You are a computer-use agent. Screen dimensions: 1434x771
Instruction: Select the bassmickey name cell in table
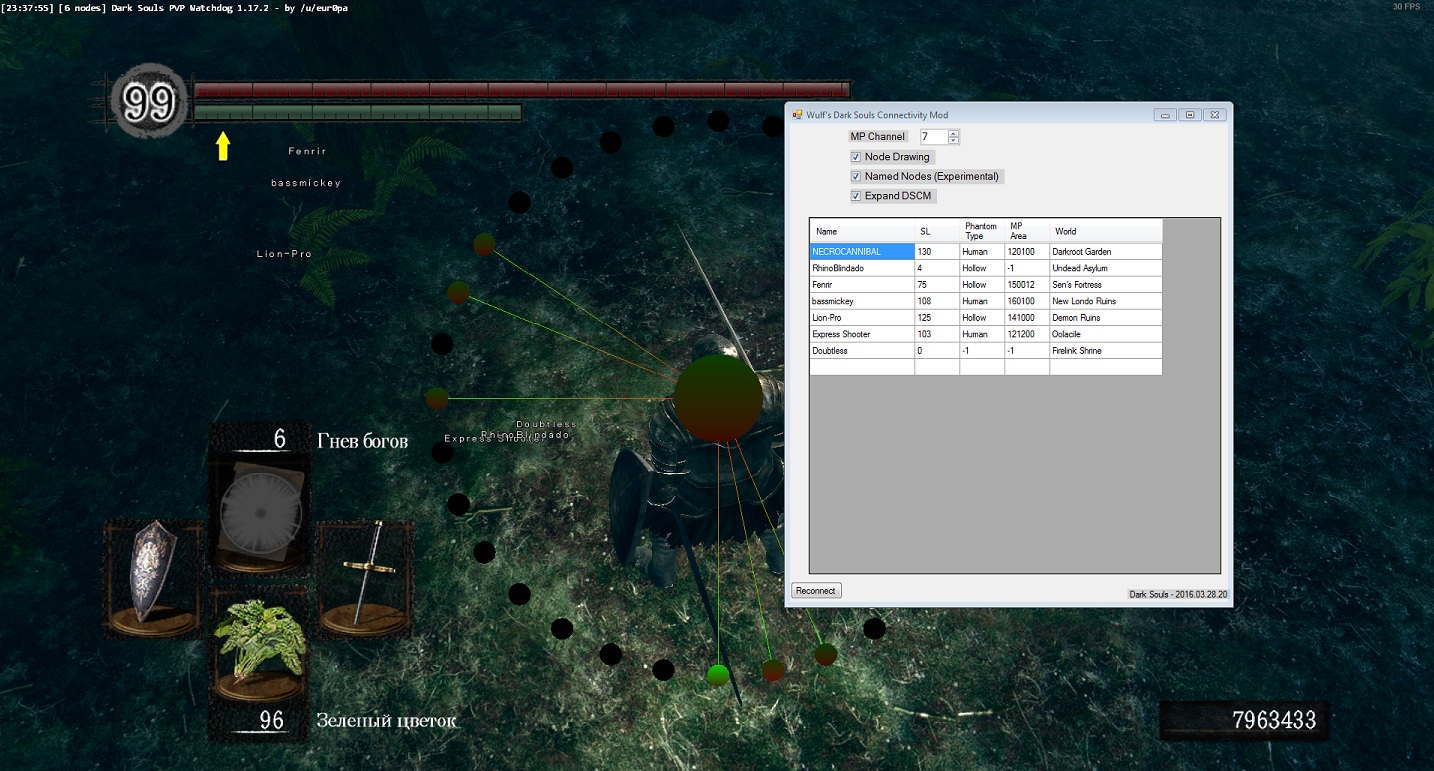(862, 301)
